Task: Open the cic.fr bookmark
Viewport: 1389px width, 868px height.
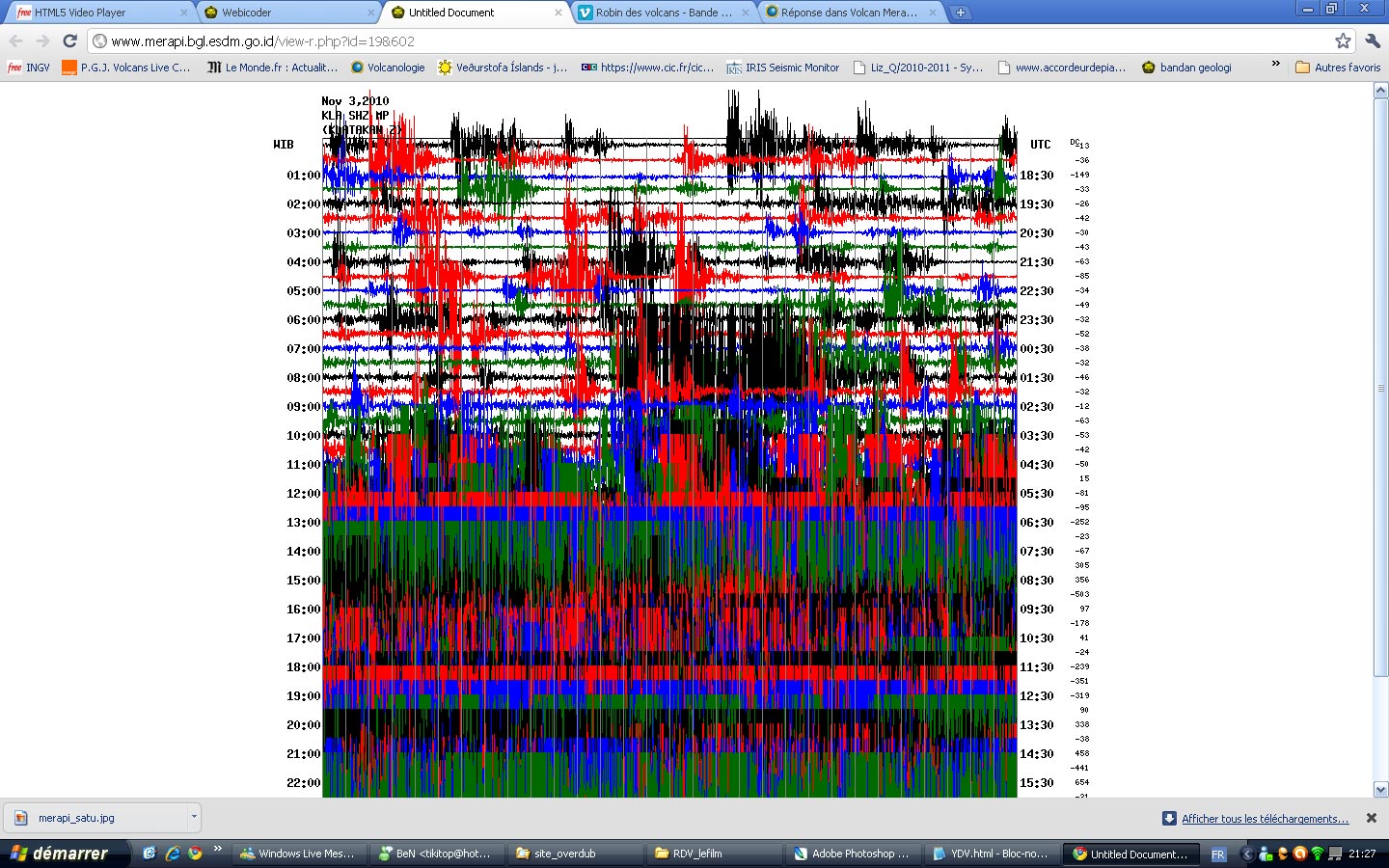Action: pos(647,68)
